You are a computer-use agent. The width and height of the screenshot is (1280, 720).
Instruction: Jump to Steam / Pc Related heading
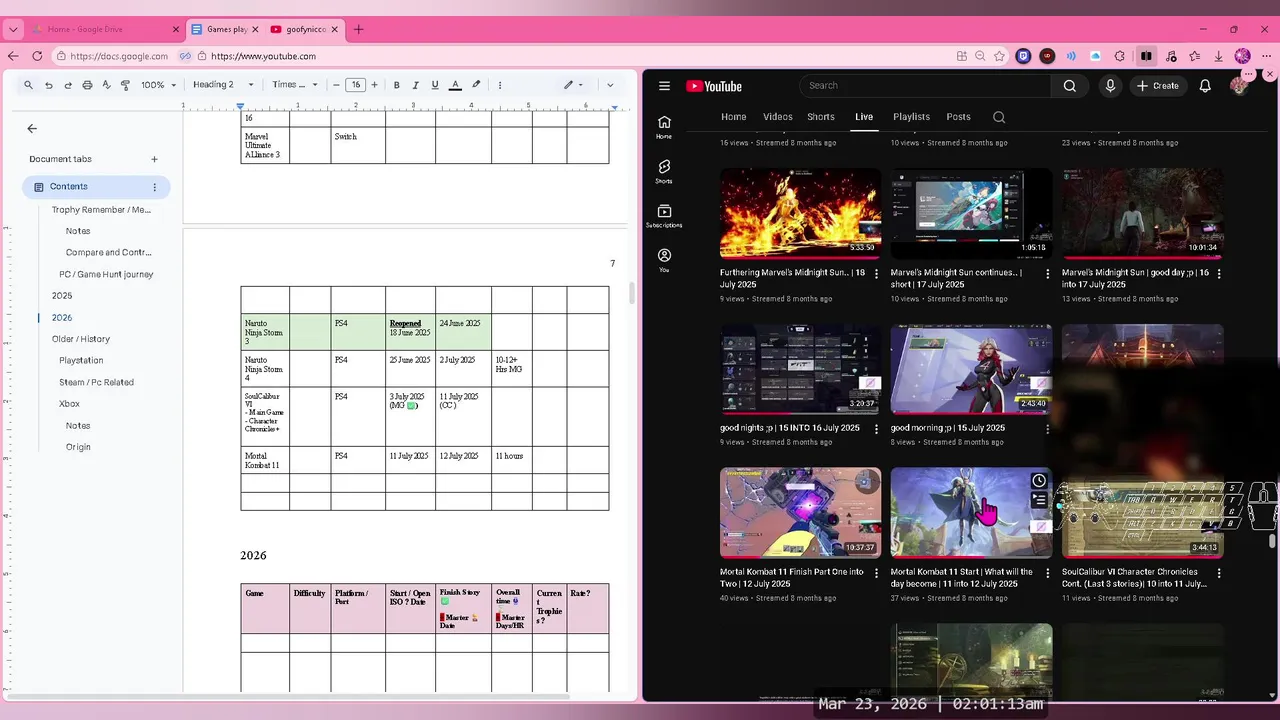pyautogui.click(x=96, y=382)
